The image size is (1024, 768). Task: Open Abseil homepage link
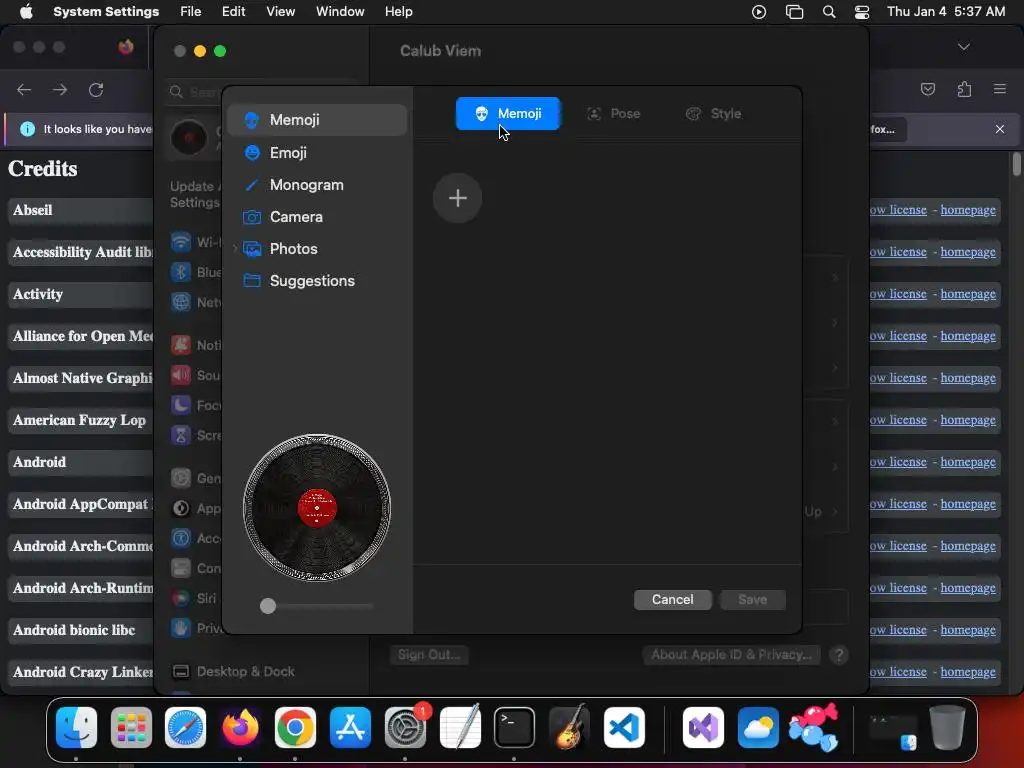(x=968, y=210)
